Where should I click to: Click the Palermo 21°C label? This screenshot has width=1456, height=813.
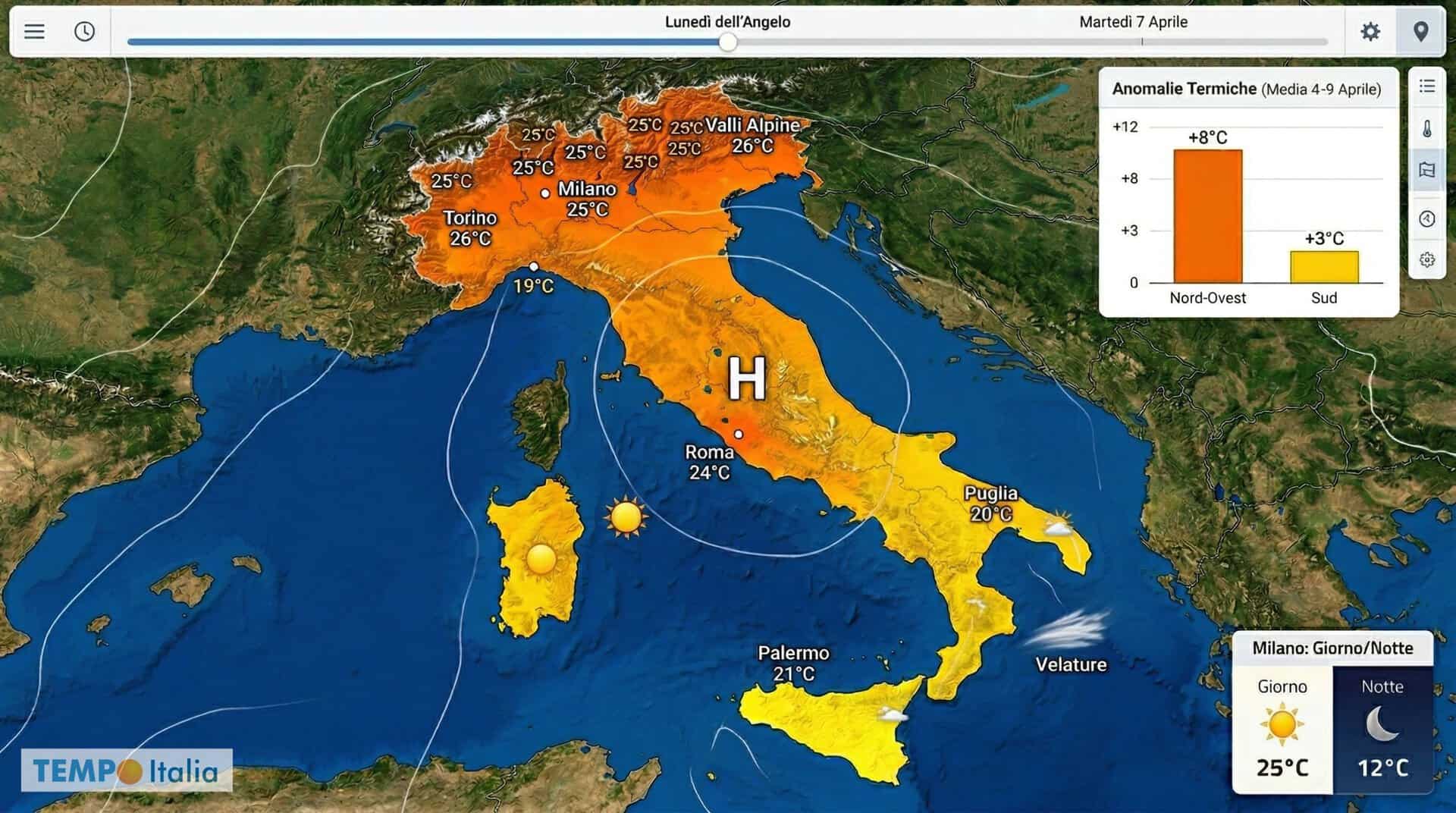tap(793, 663)
